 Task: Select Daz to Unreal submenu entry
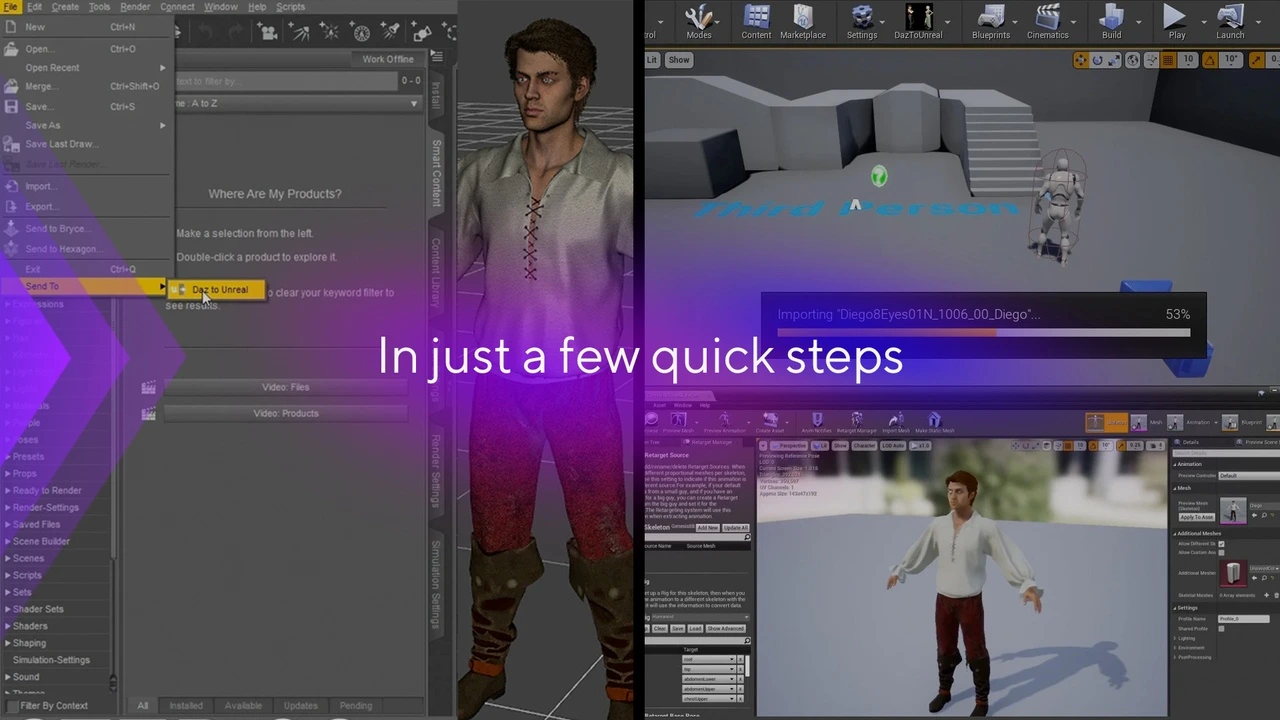[219, 290]
